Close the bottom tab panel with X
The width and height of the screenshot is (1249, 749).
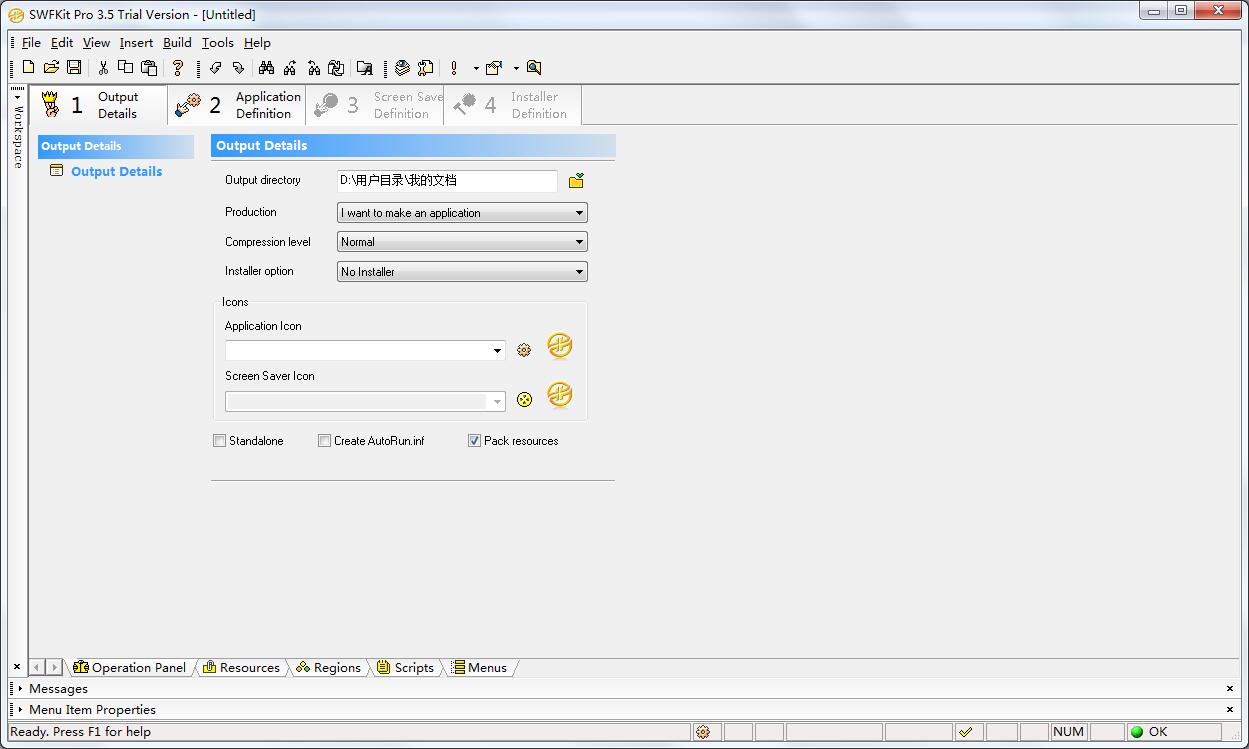[x=17, y=667]
